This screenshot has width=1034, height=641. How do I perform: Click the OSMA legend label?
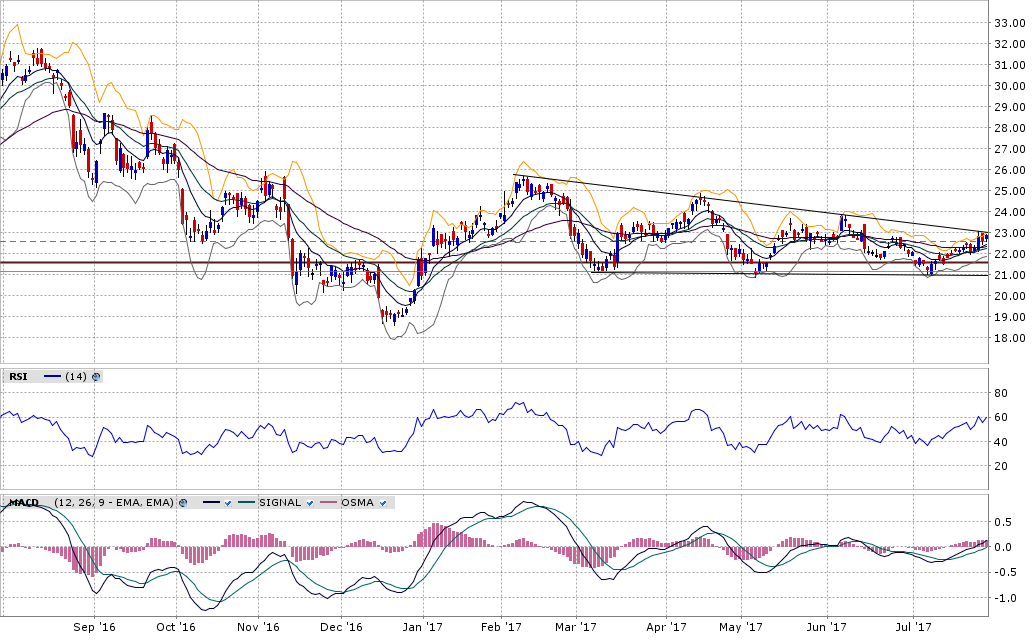(357, 503)
